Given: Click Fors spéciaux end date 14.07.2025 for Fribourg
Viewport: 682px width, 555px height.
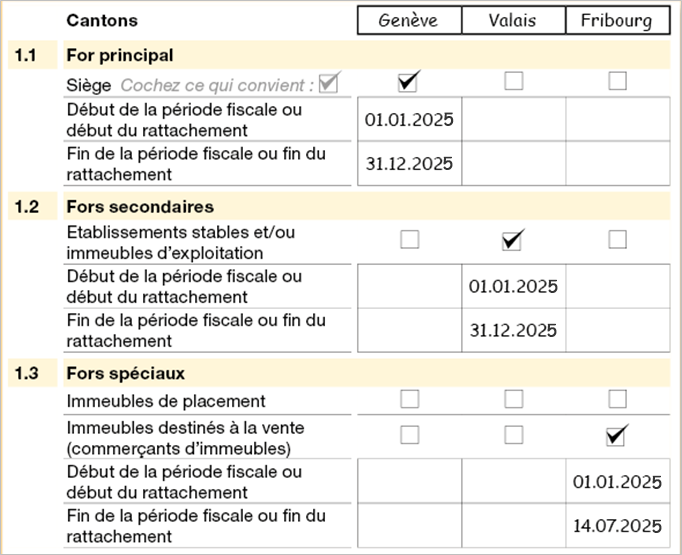Looking at the screenshot, I should click(x=617, y=526).
